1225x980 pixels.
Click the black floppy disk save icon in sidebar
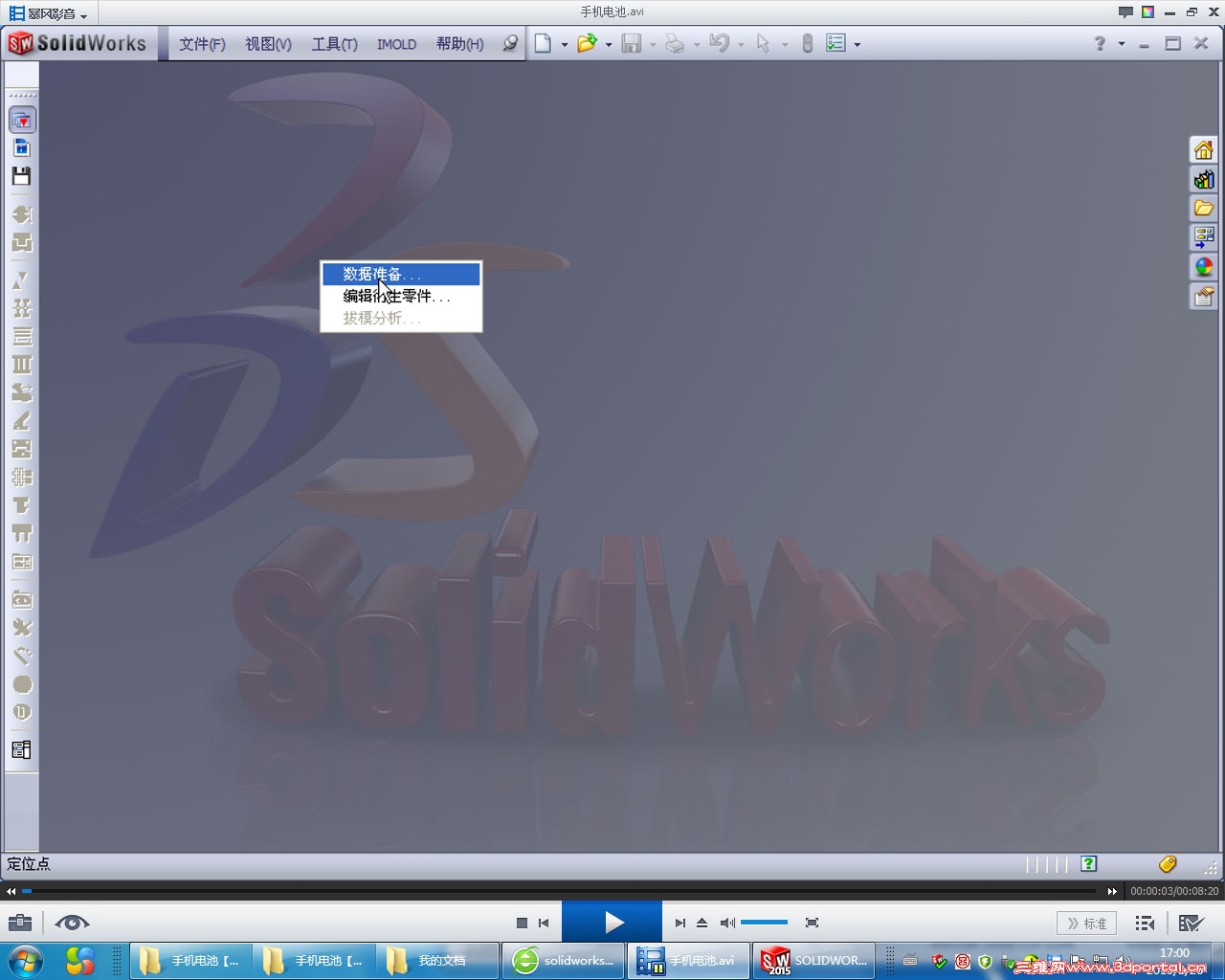22,176
